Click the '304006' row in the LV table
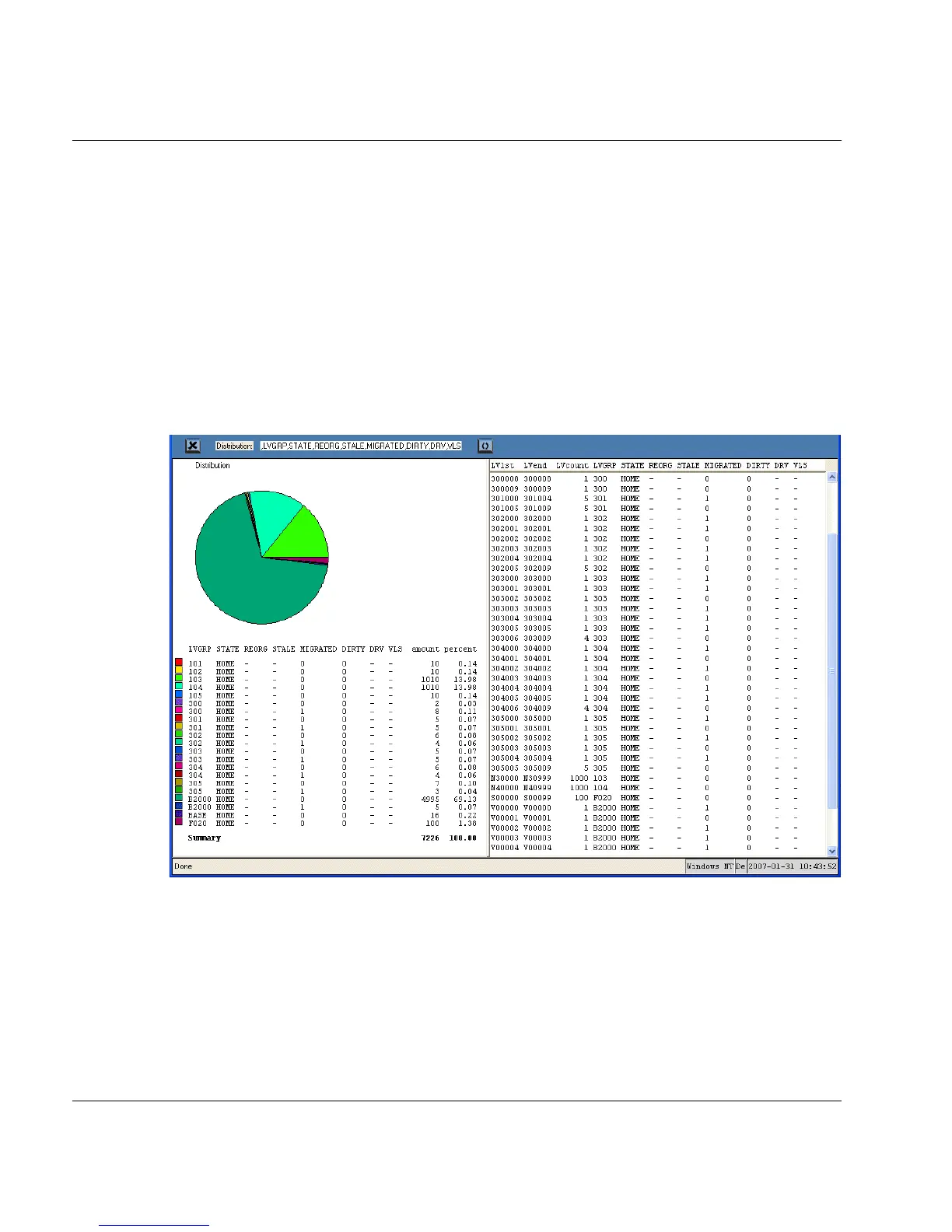 click(646, 709)
